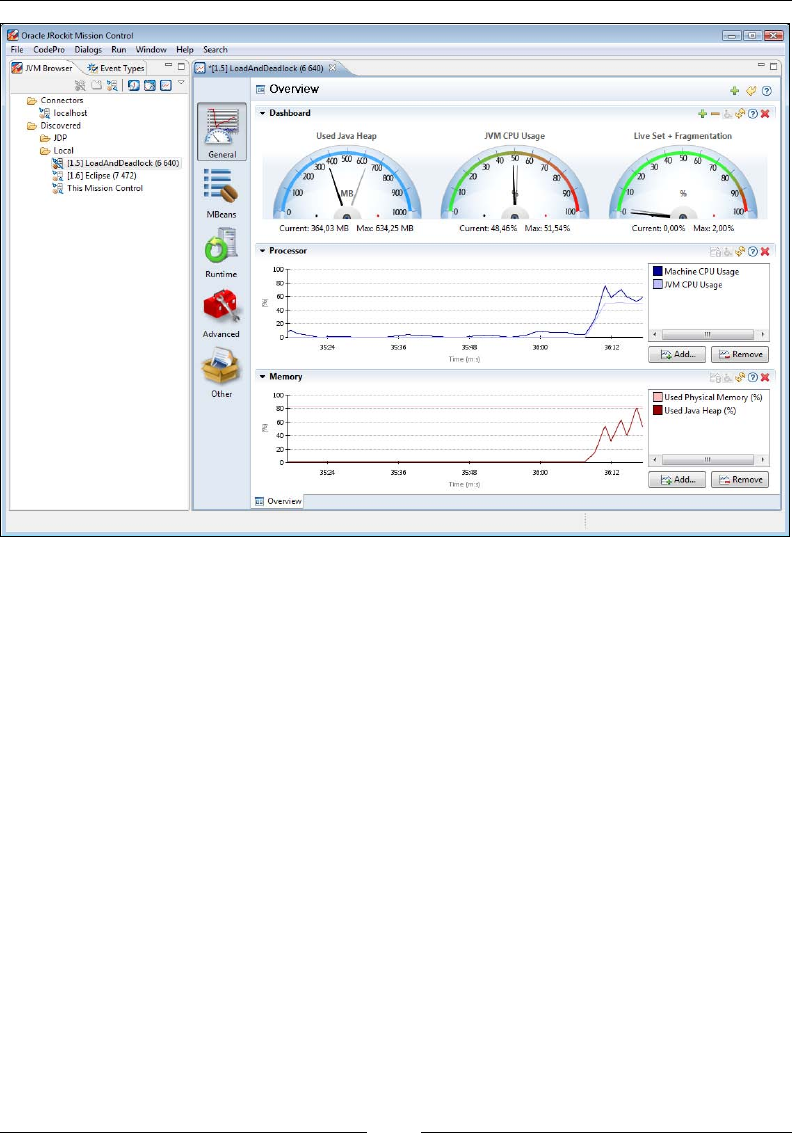Open the Advanced toolbox group

coord(221,313)
